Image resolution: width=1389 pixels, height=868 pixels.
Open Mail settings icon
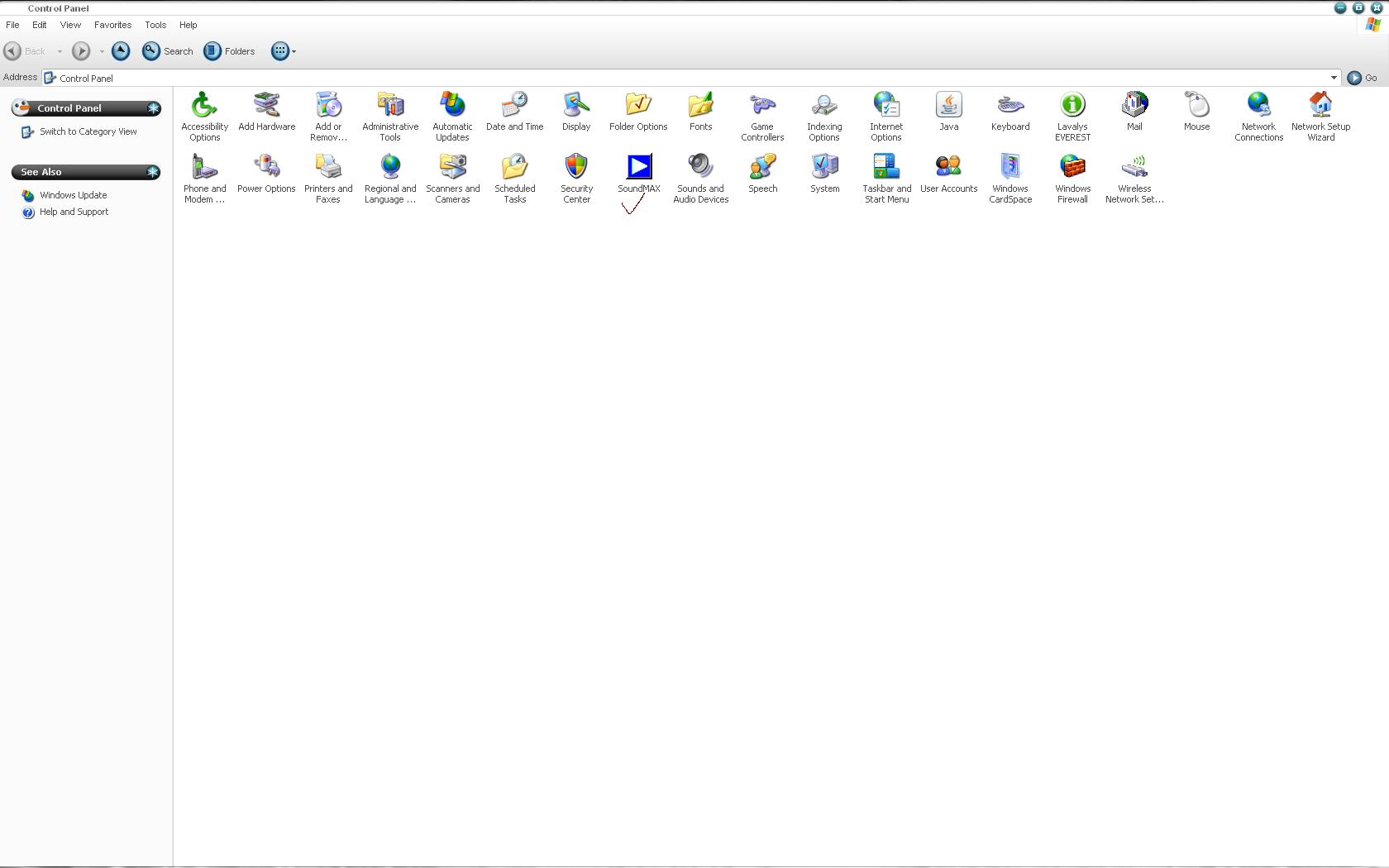pos(1134,105)
